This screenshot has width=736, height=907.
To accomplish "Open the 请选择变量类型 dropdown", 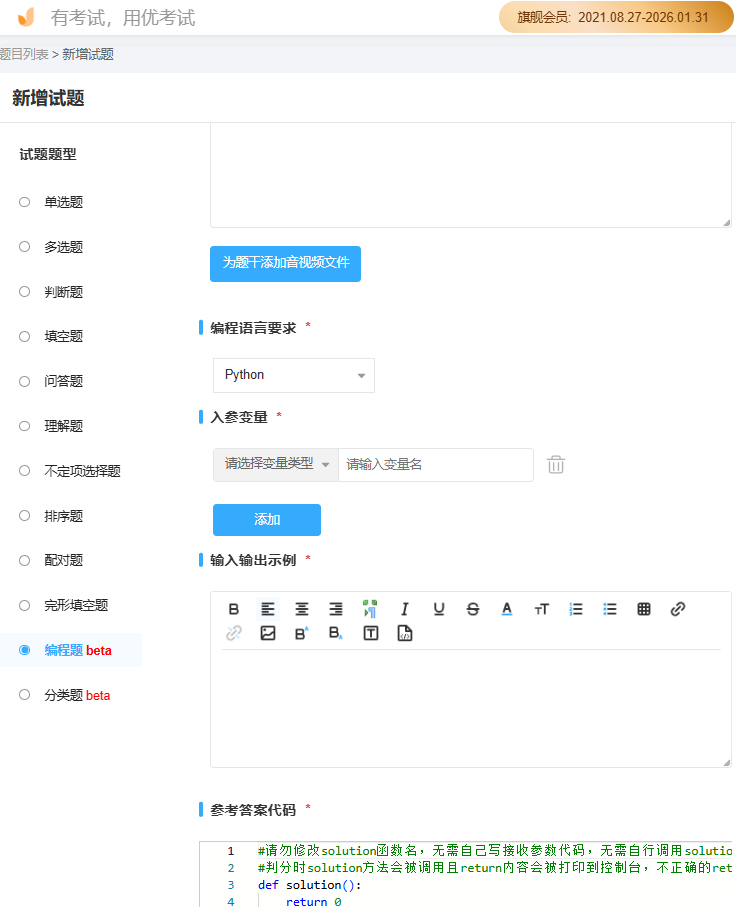I will [x=276, y=464].
